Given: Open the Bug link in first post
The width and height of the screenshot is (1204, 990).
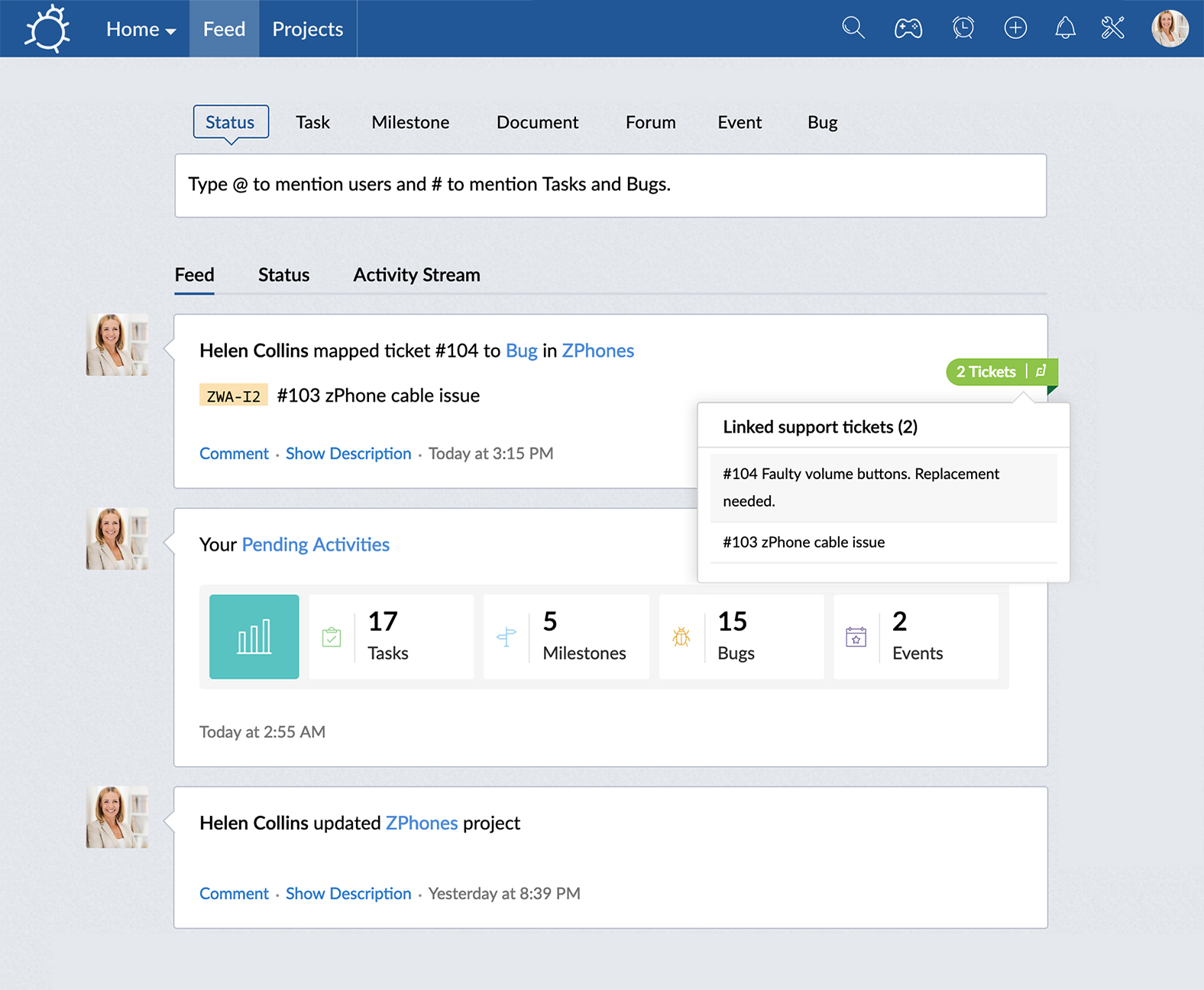Looking at the screenshot, I should [x=522, y=351].
